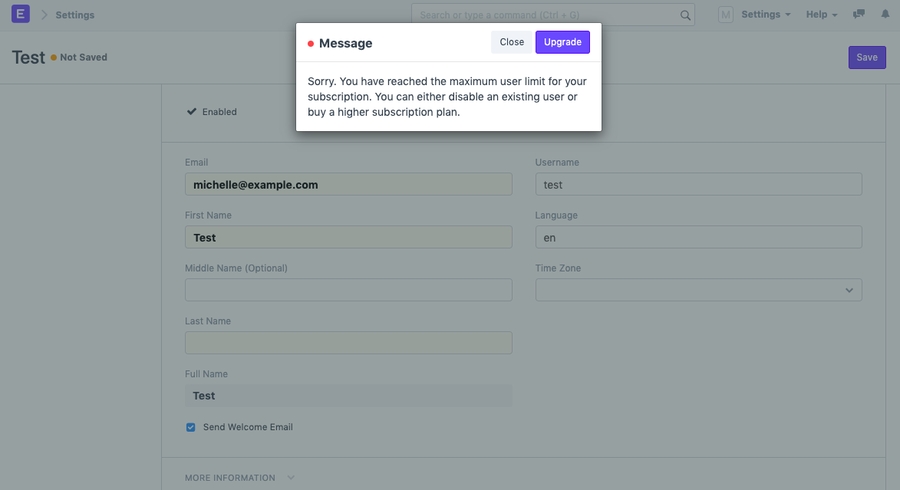
Task: Close the Message dialog
Action: pyautogui.click(x=512, y=42)
